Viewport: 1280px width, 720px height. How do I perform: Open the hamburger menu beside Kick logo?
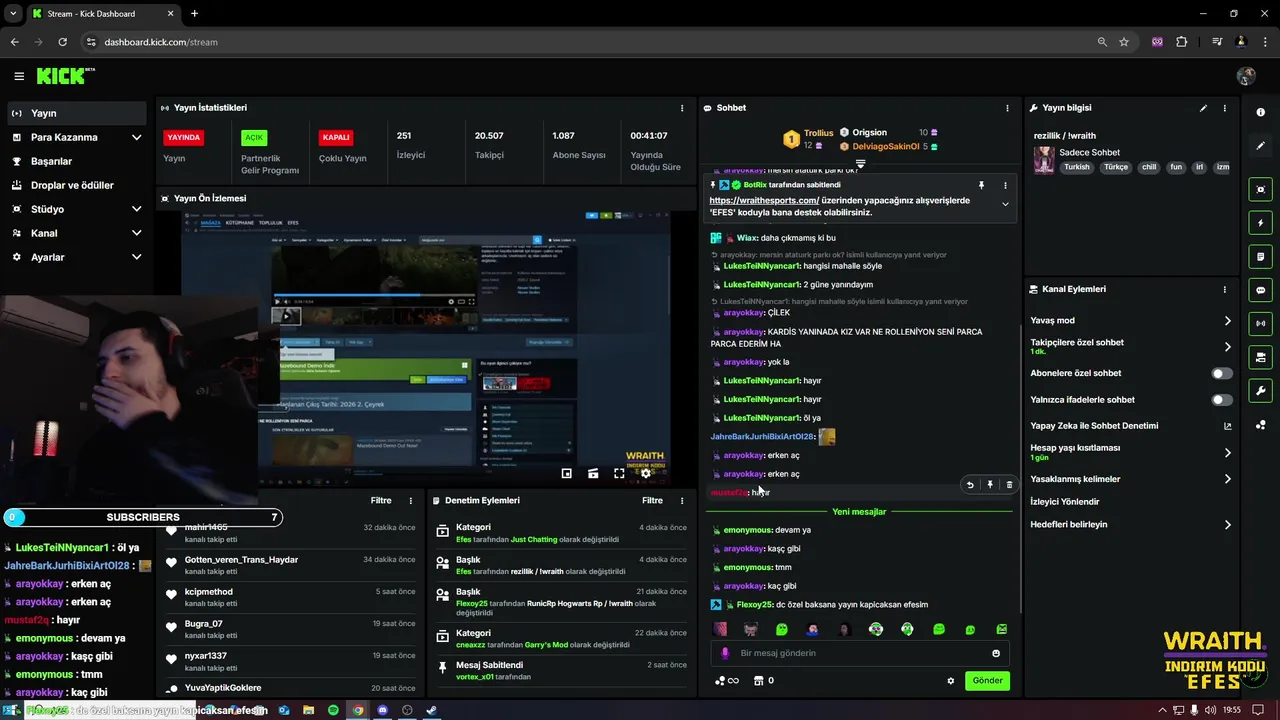19,76
